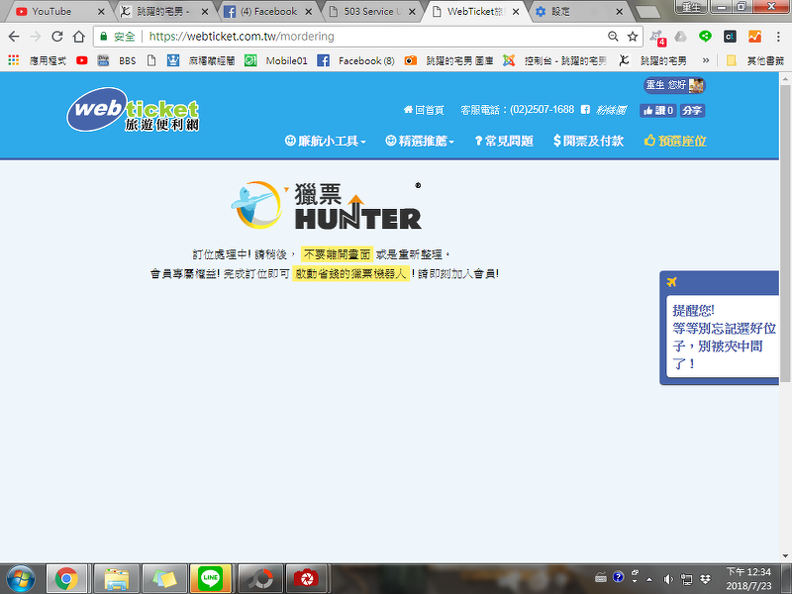
Task: Click the Facebook 分享 share button
Action: point(692,110)
